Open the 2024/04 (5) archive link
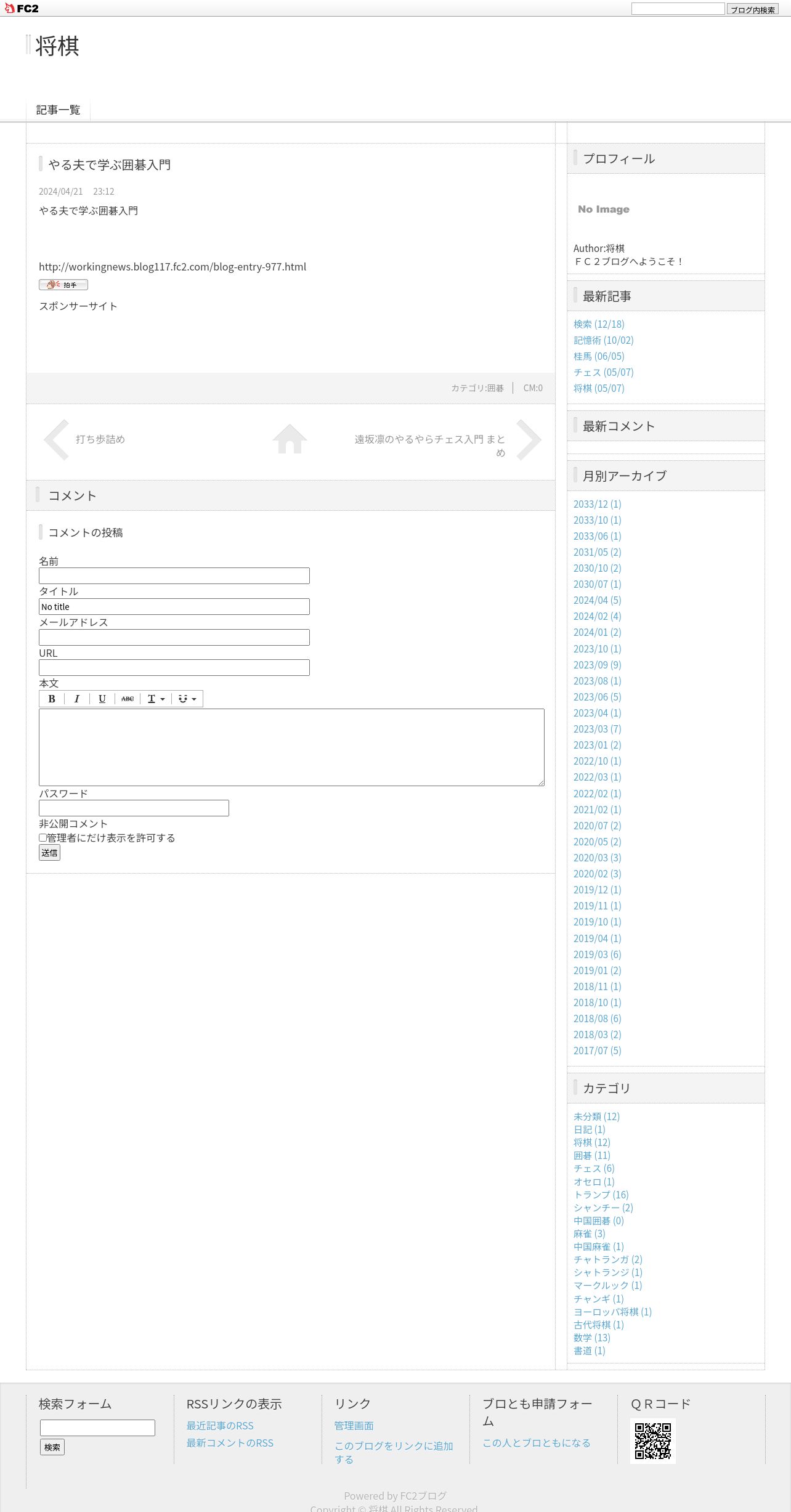The width and height of the screenshot is (791, 1512). tap(597, 600)
